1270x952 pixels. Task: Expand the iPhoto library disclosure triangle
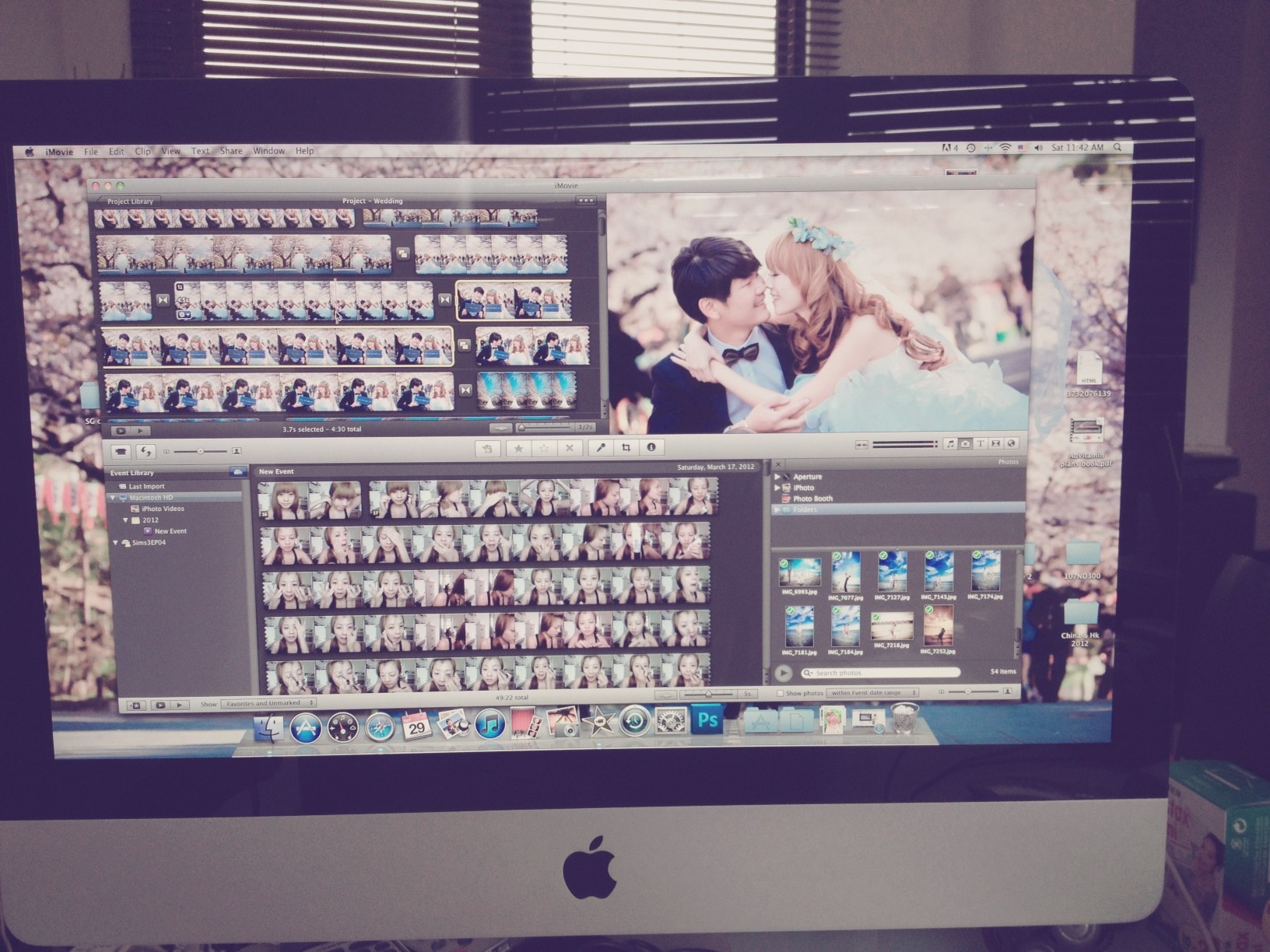[x=777, y=488]
